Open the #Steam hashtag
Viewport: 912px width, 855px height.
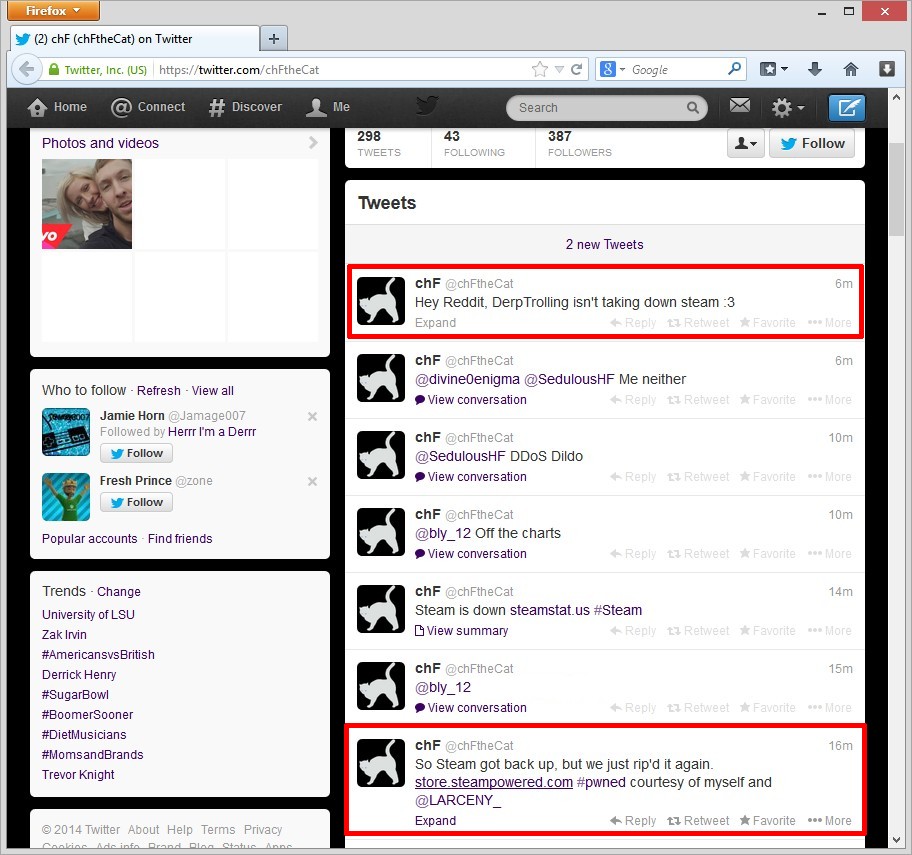click(618, 610)
